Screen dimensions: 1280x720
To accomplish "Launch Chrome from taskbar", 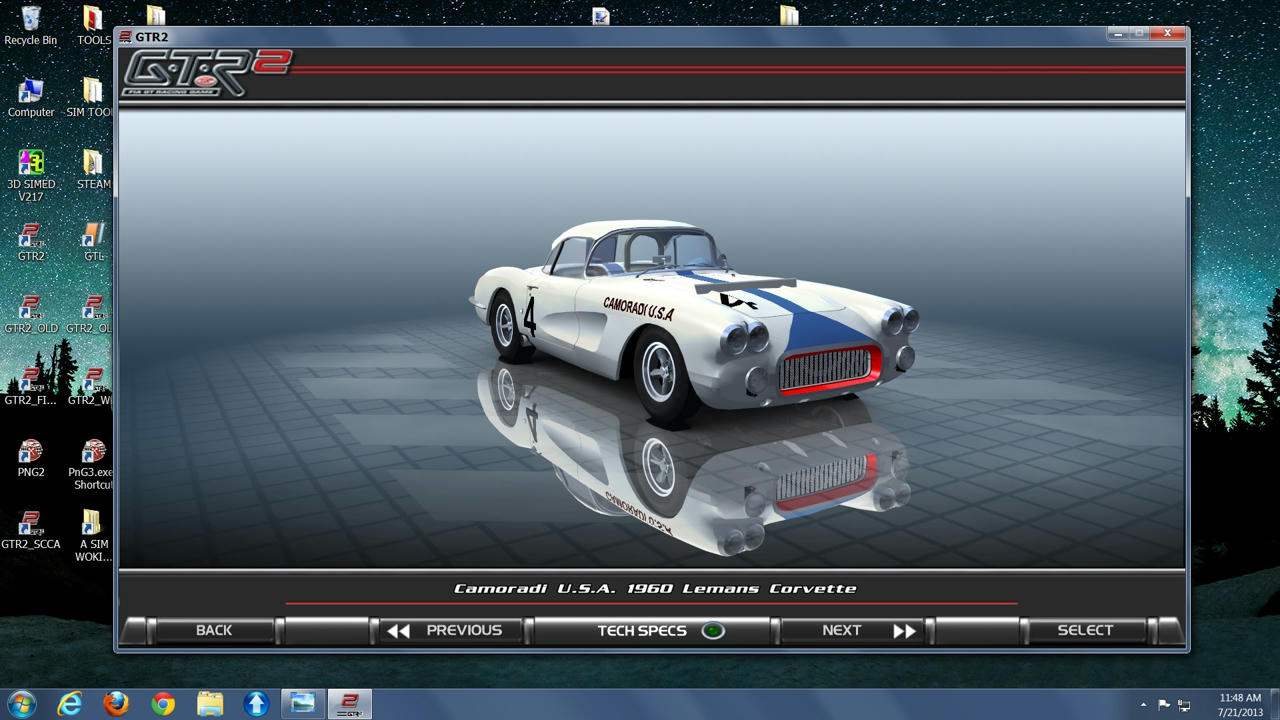I will coord(163,704).
